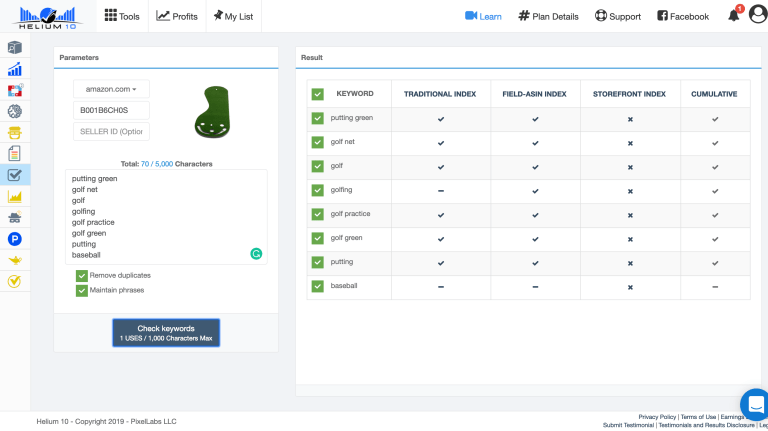
Task: Open the document list sidebar tool
Action: pos(15,154)
